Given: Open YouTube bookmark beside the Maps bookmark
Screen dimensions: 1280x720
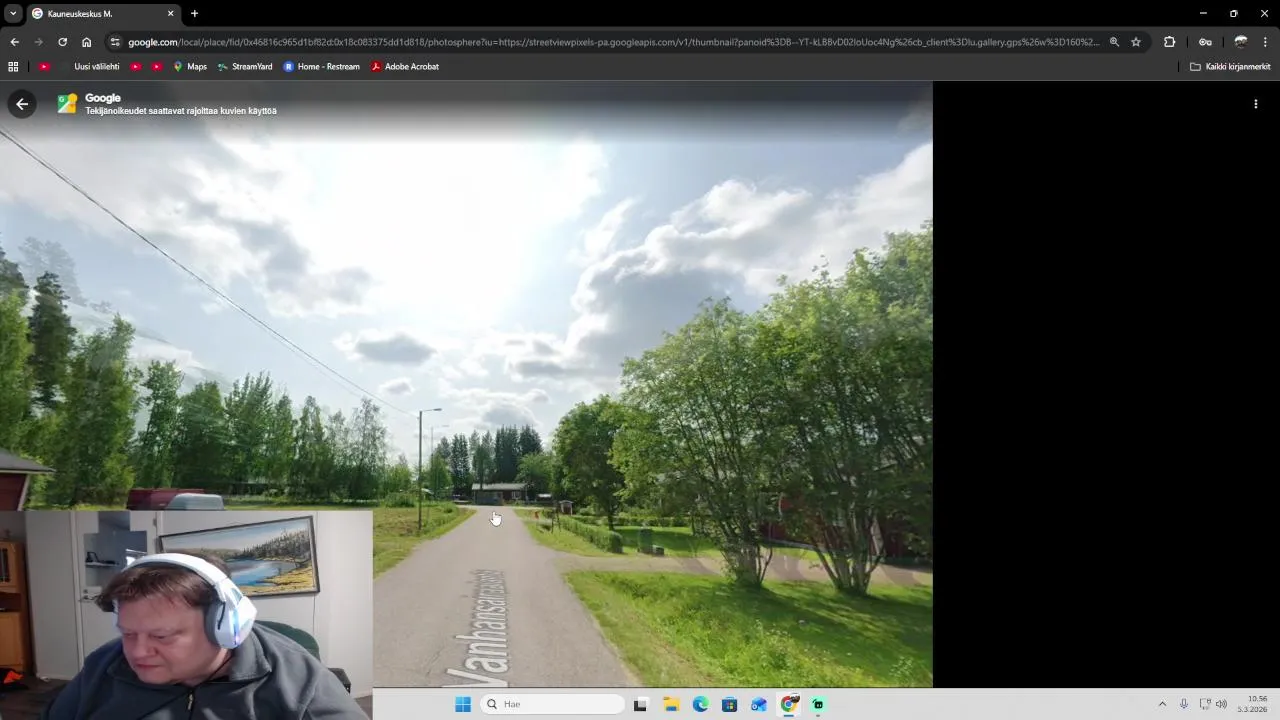Looking at the screenshot, I should tap(157, 67).
